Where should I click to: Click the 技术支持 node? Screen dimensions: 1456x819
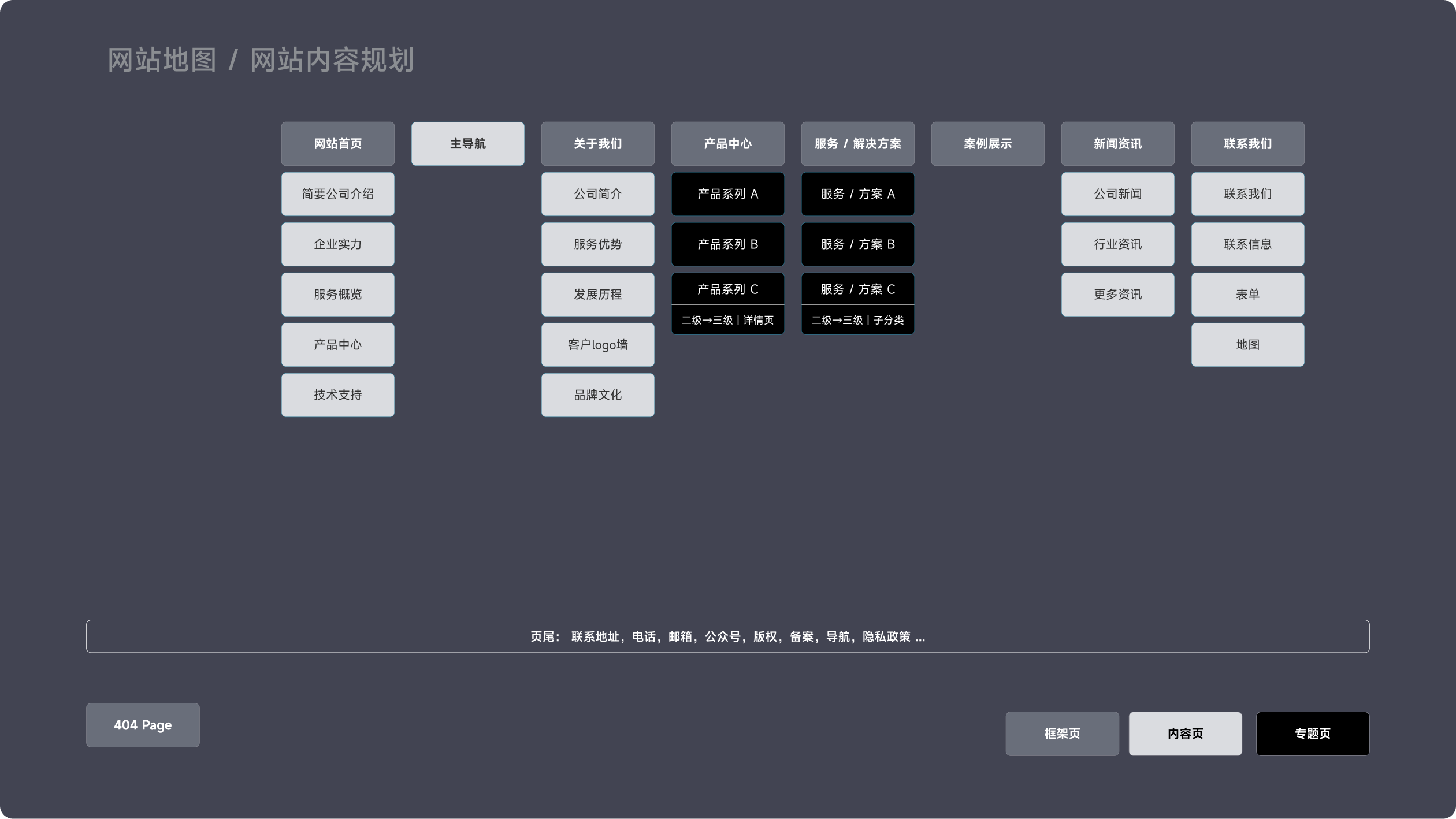click(337, 394)
